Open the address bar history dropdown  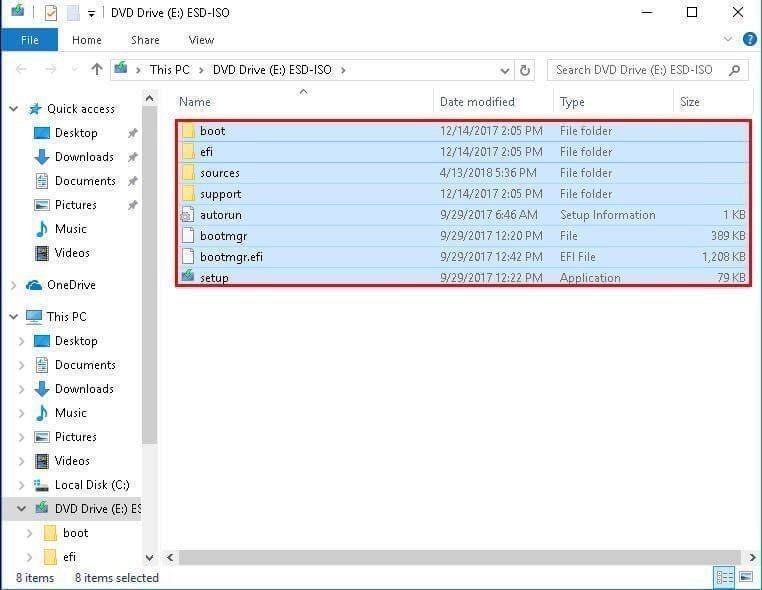[x=505, y=71]
